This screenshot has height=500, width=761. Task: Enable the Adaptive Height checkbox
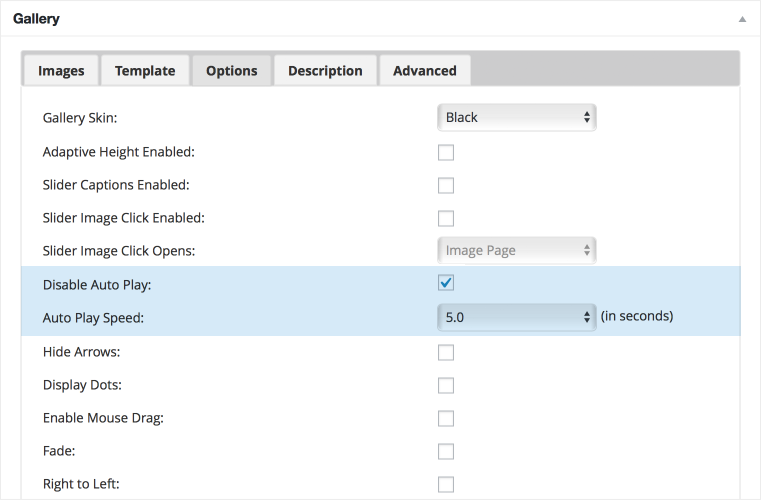(446, 152)
